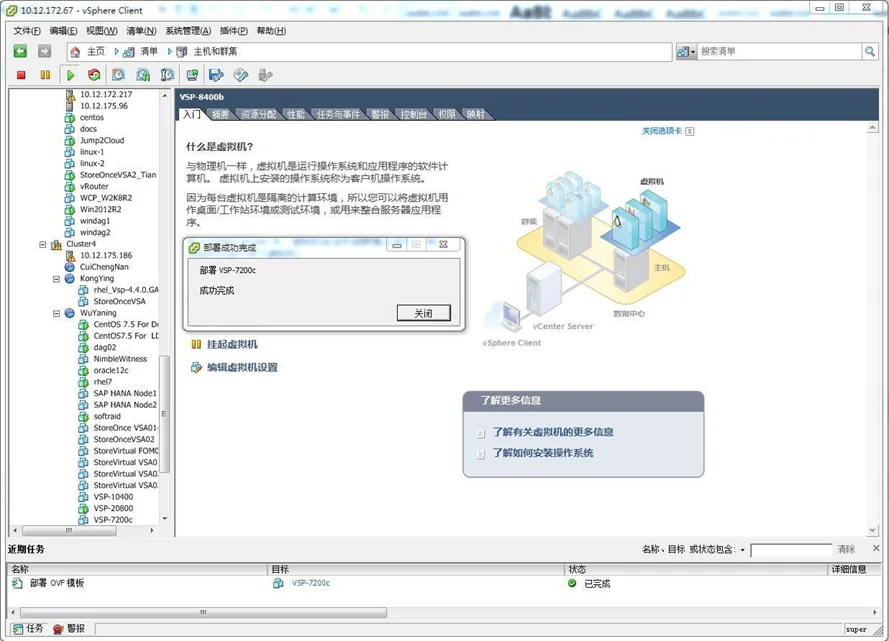The height and width of the screenshot is (641, 889).
Task: Click the inventory icon in the breadcrumb
Action: click(x=129, y=52)
